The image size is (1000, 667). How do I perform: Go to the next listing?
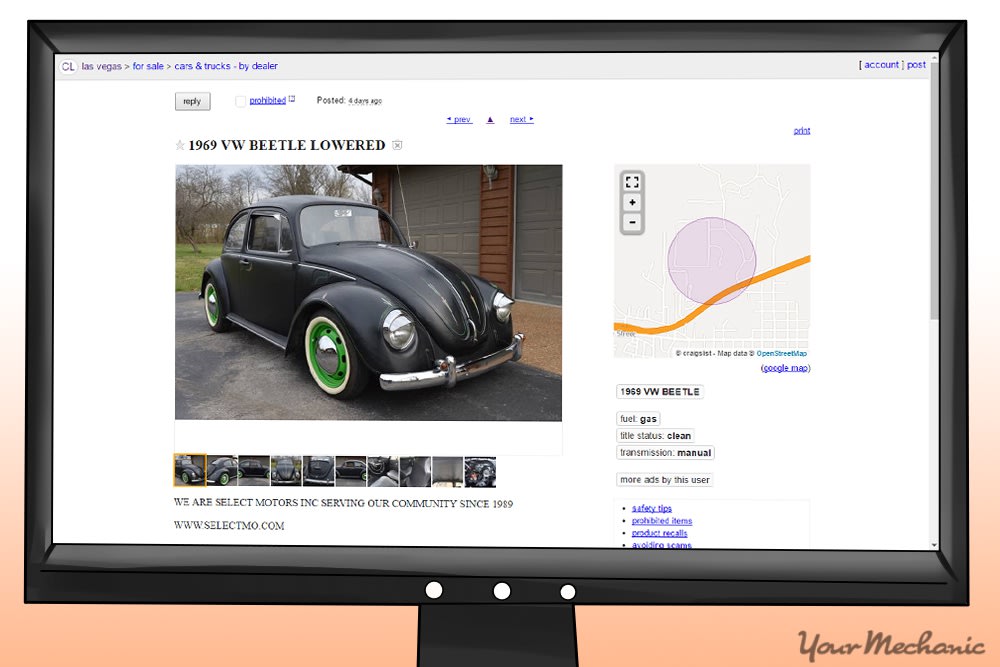[522, 119]
